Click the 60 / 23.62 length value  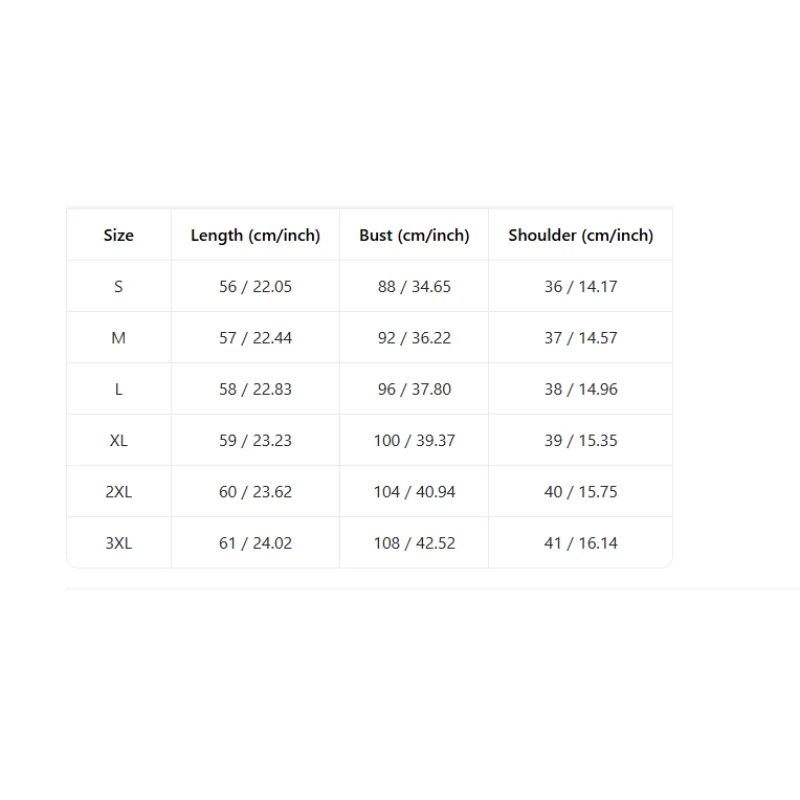click(255, 492)
